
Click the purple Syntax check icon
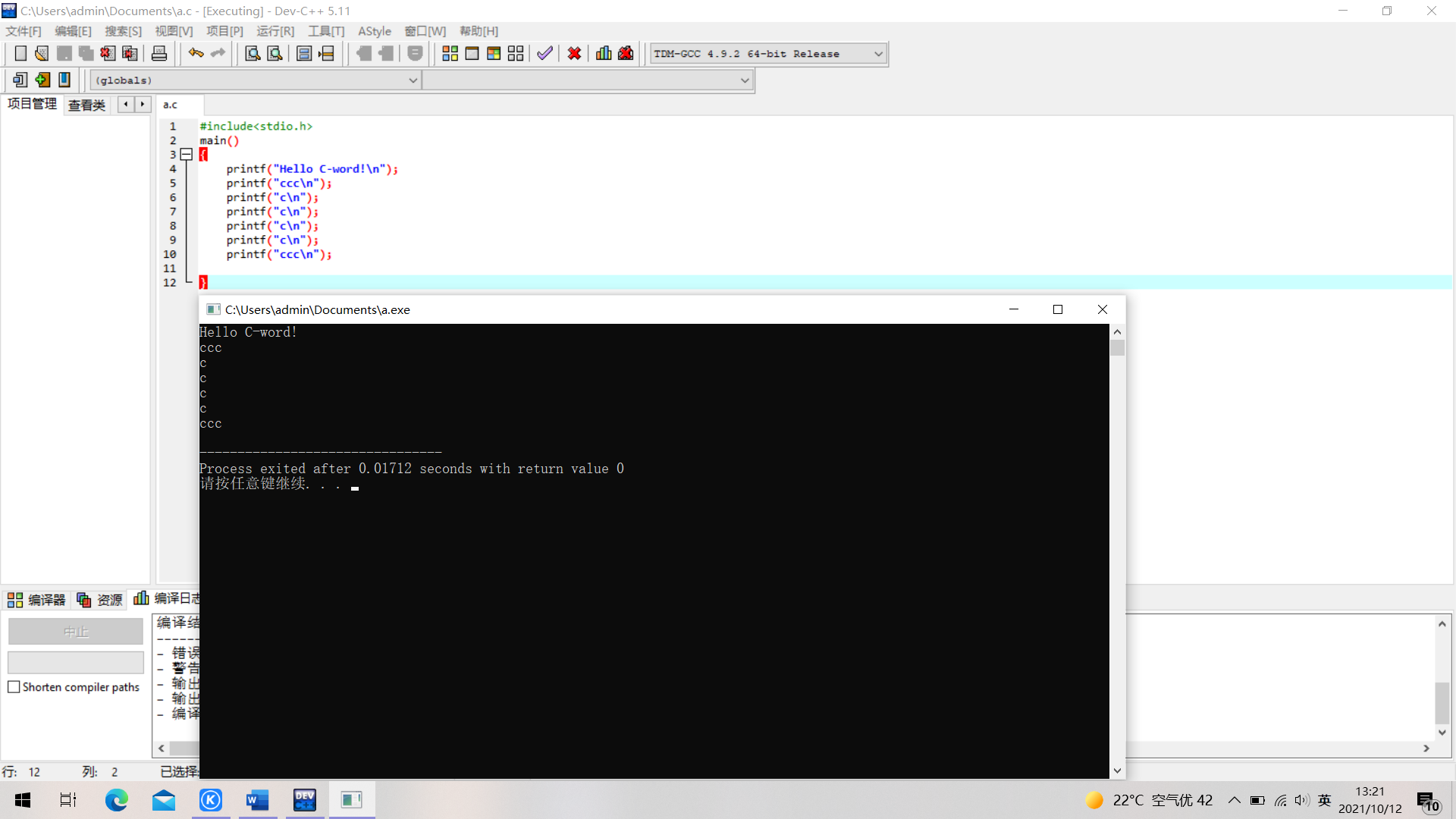(x=544, y=53)
